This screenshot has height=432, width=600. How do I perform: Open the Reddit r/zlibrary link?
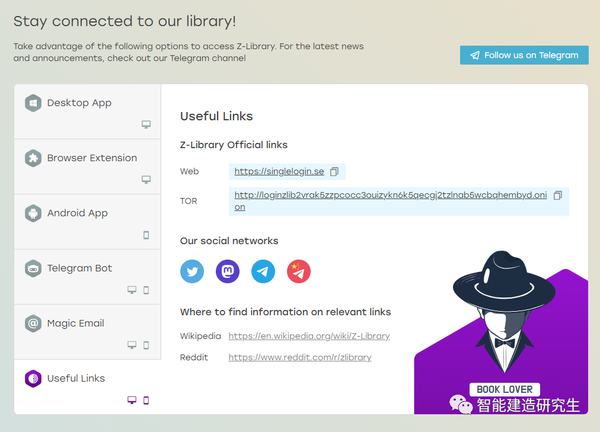(300, 357)
